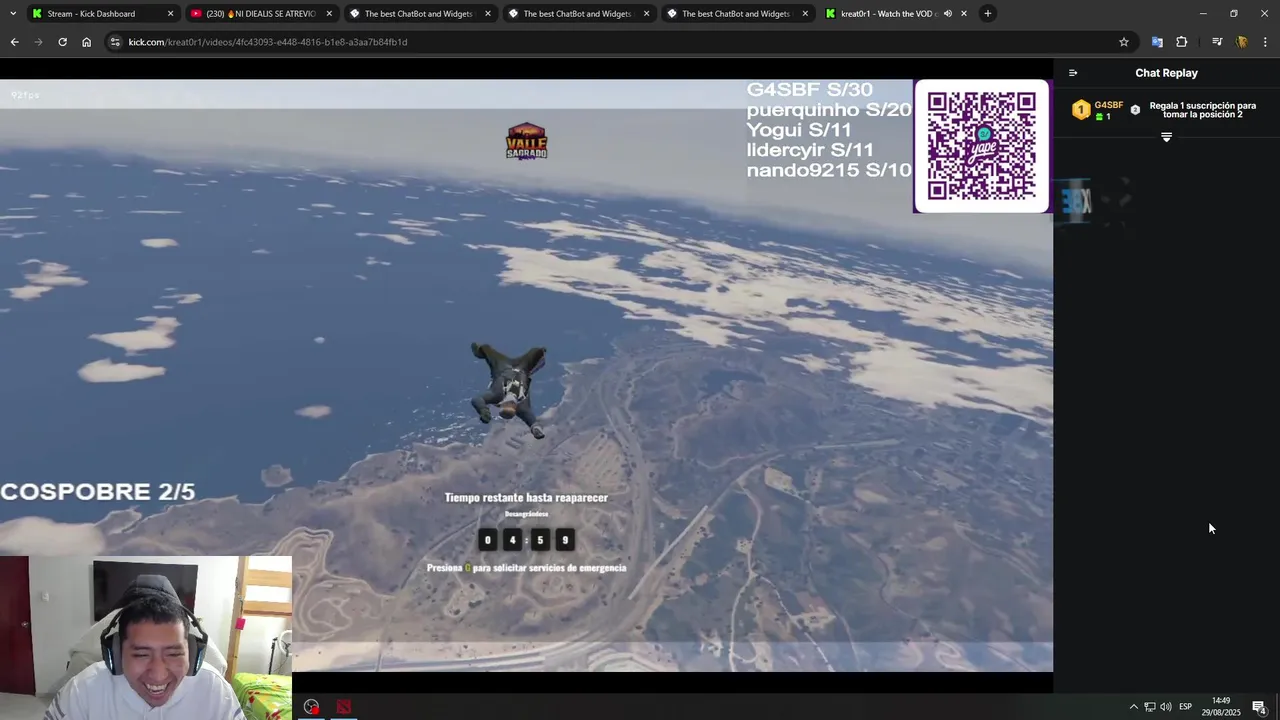Image resolution: width=1280 pixels, height=720 pixels.
Task: Go back using the browser back arrow
Action: [14, 42]
